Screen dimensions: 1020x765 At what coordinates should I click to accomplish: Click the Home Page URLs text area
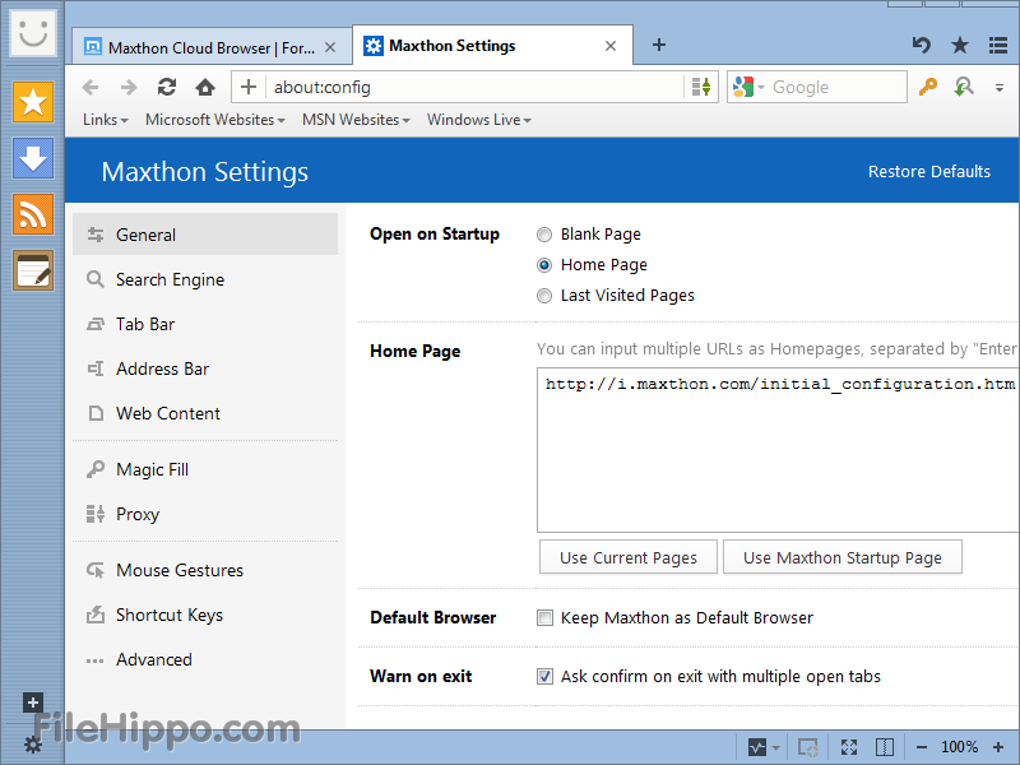pyautogui.click(x=778, y=450)
